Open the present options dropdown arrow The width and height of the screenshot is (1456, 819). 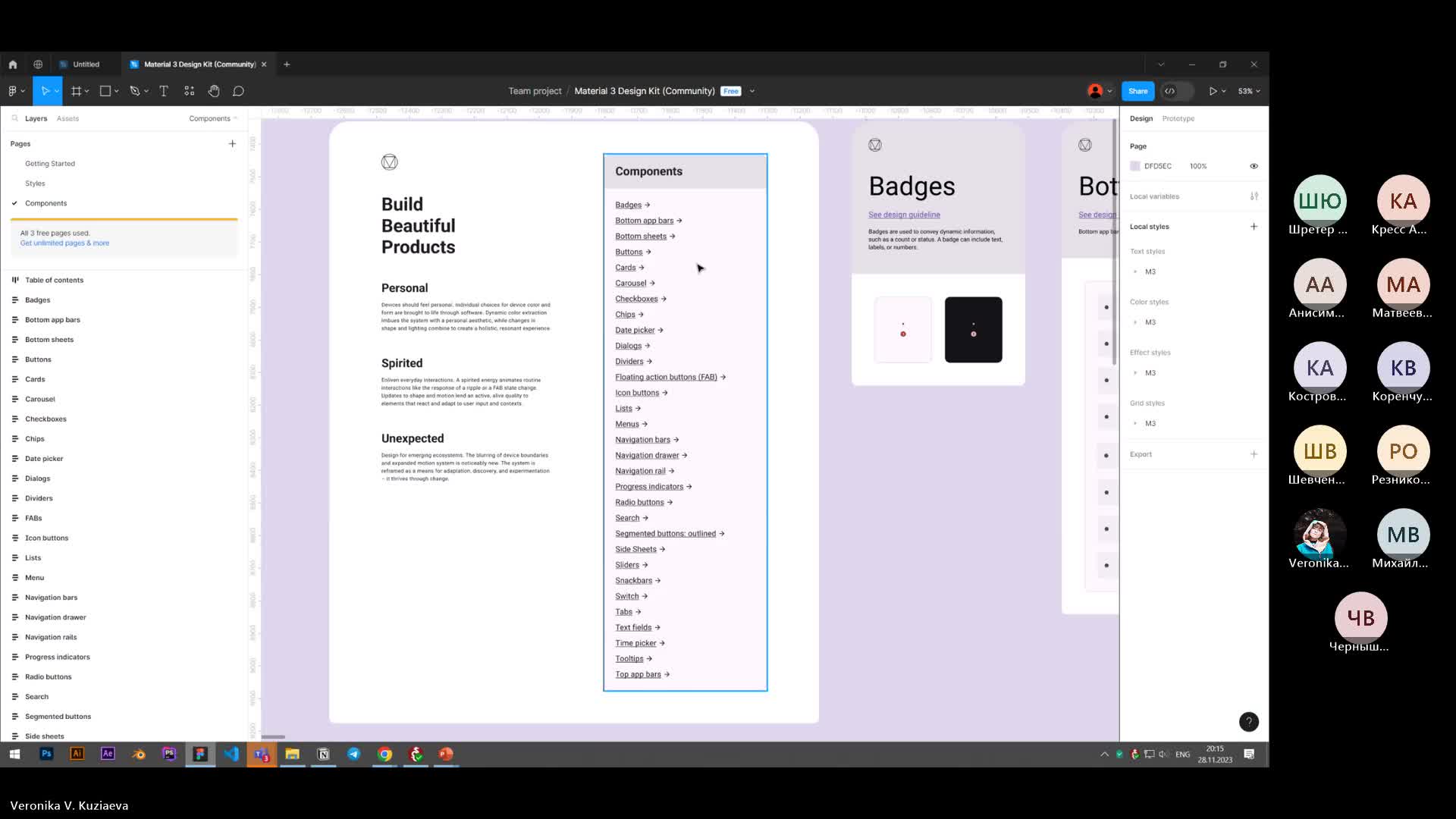point(1224,92)
